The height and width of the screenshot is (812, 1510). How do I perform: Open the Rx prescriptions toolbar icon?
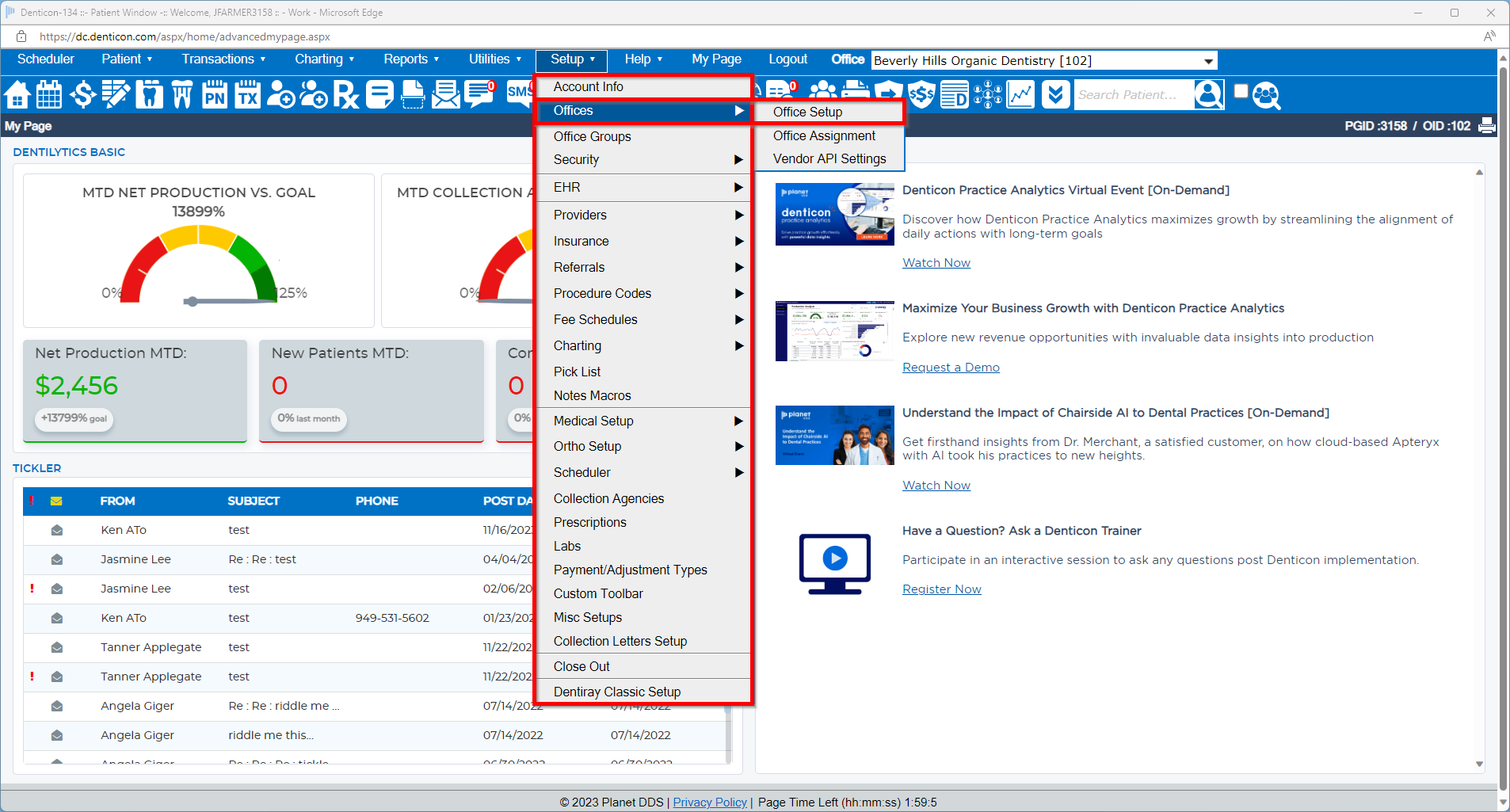pyautogui.click(x=346, y=95)
